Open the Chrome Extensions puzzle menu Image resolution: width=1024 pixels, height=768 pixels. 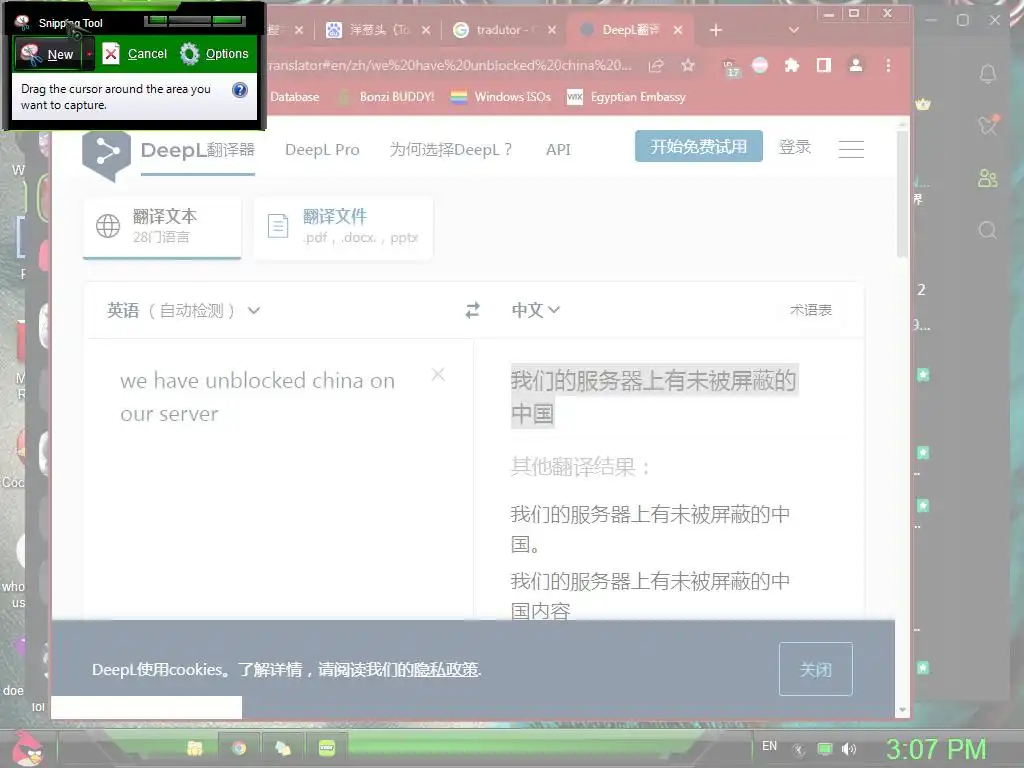click(792, 65)
